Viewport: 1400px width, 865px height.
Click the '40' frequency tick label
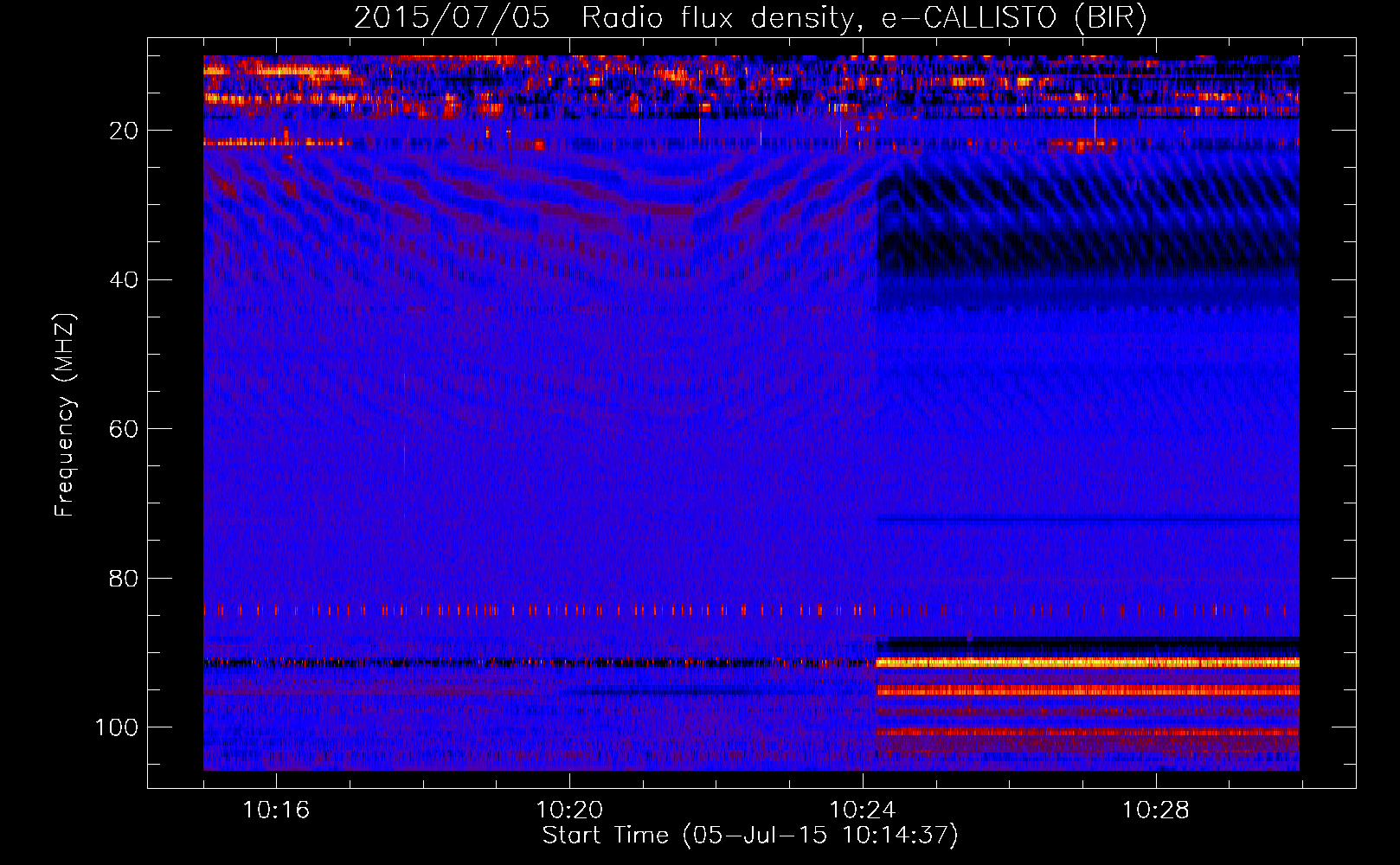[x=125, y=280]
